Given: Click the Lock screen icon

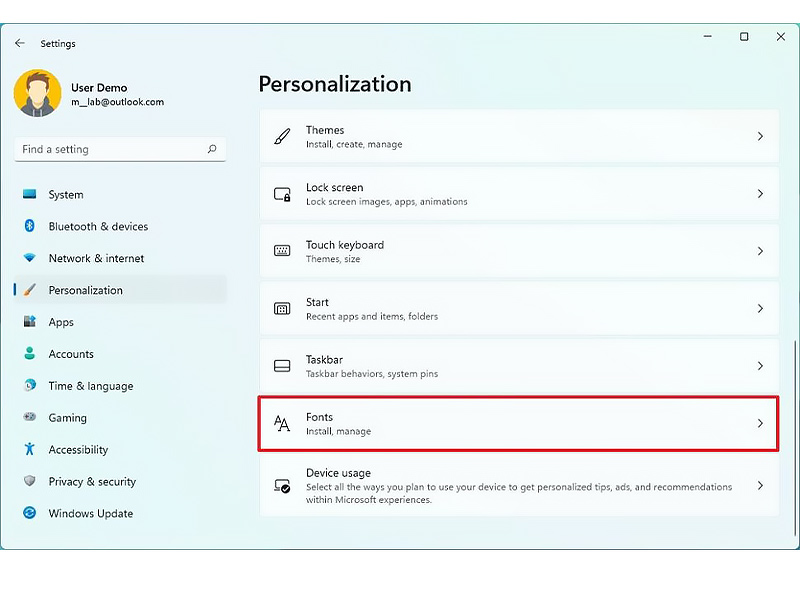Looking at the screenshot, I should (282, 194).
